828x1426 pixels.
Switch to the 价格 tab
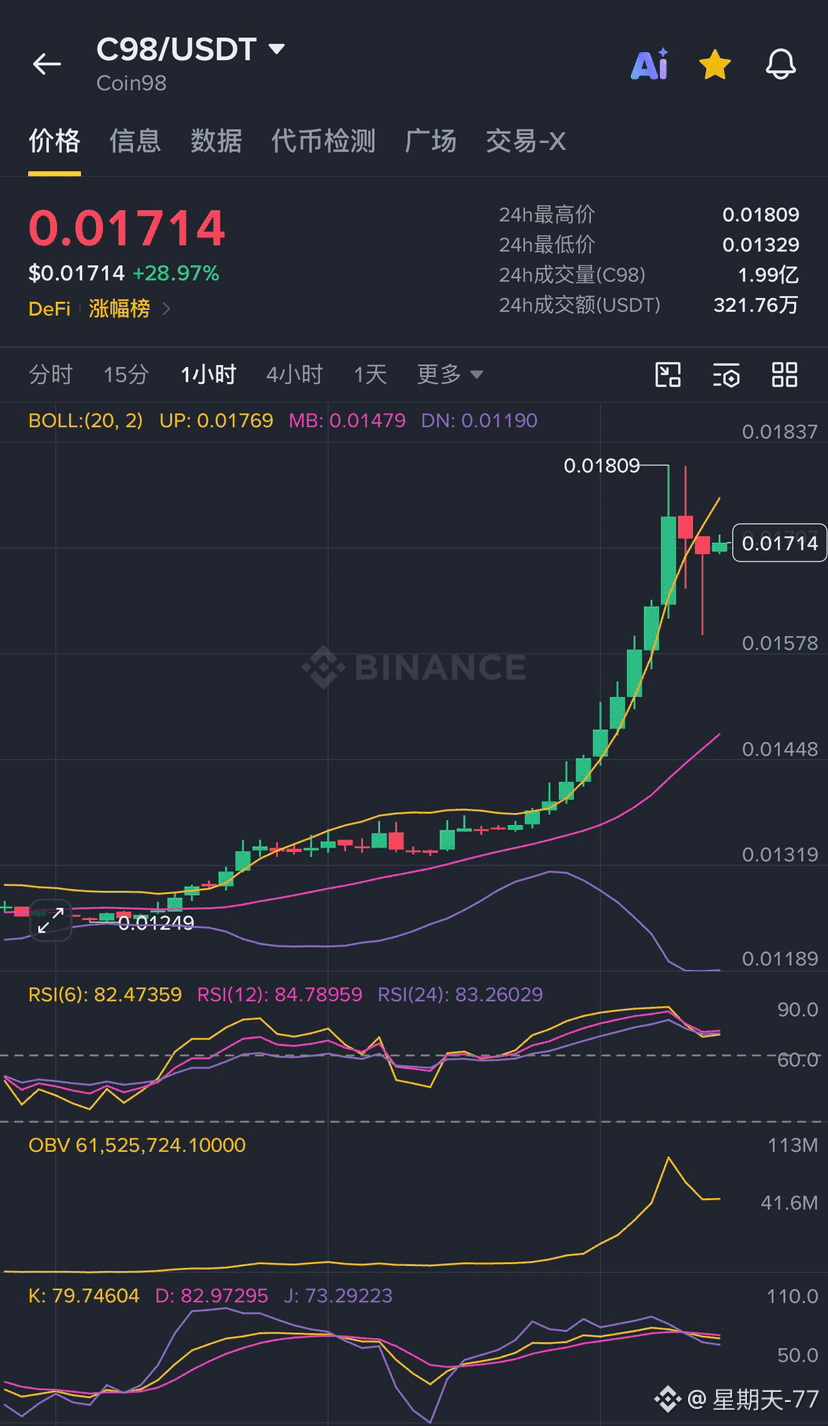click(x=54, y=141)
